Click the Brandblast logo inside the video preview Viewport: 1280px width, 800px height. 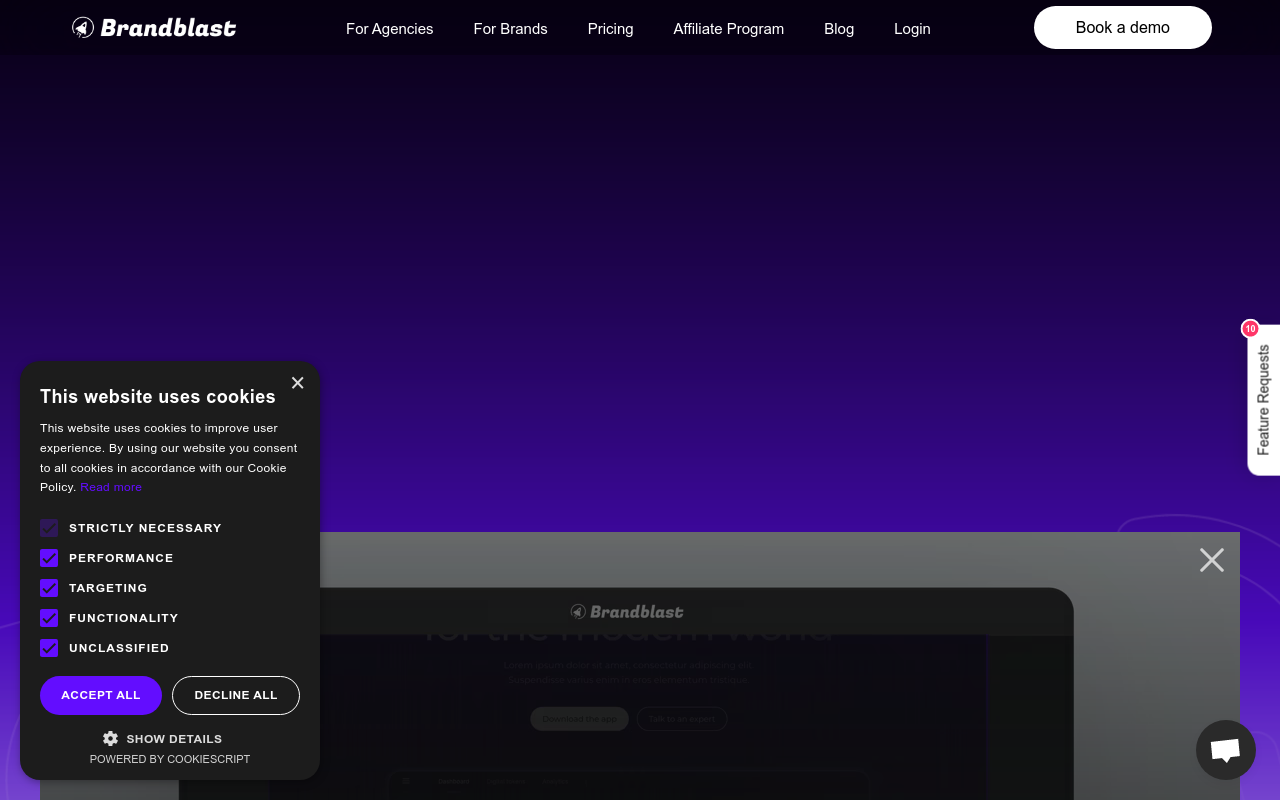coord(627,611)
